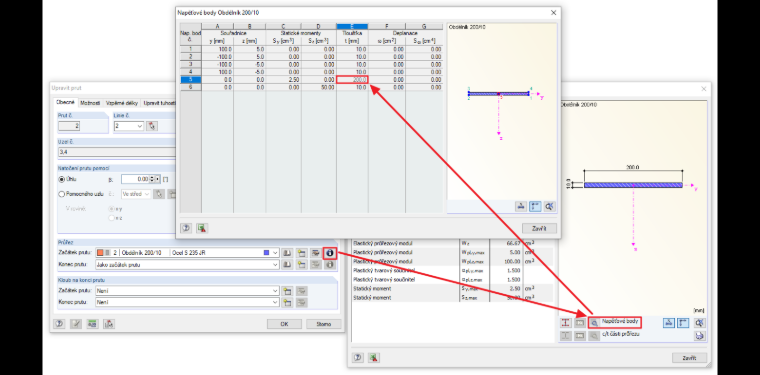The height and width of the screenshot is (375, 760).
Task: Select row header 1 in stress points table
Action: tap(190, 49)
